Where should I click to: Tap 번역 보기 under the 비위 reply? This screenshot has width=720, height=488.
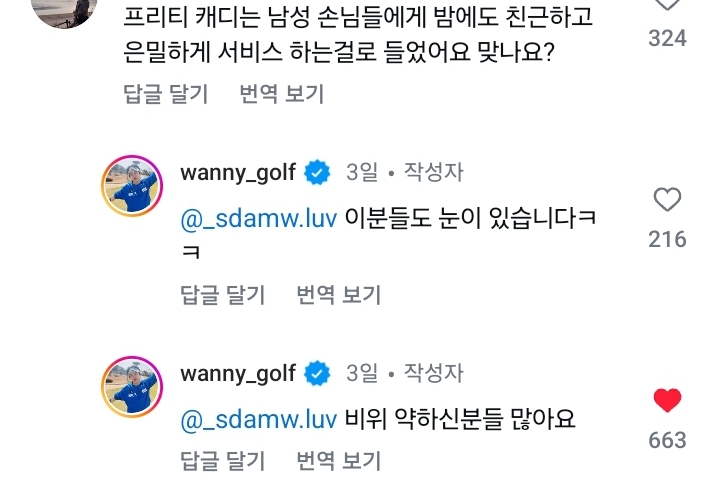[339, 461]
